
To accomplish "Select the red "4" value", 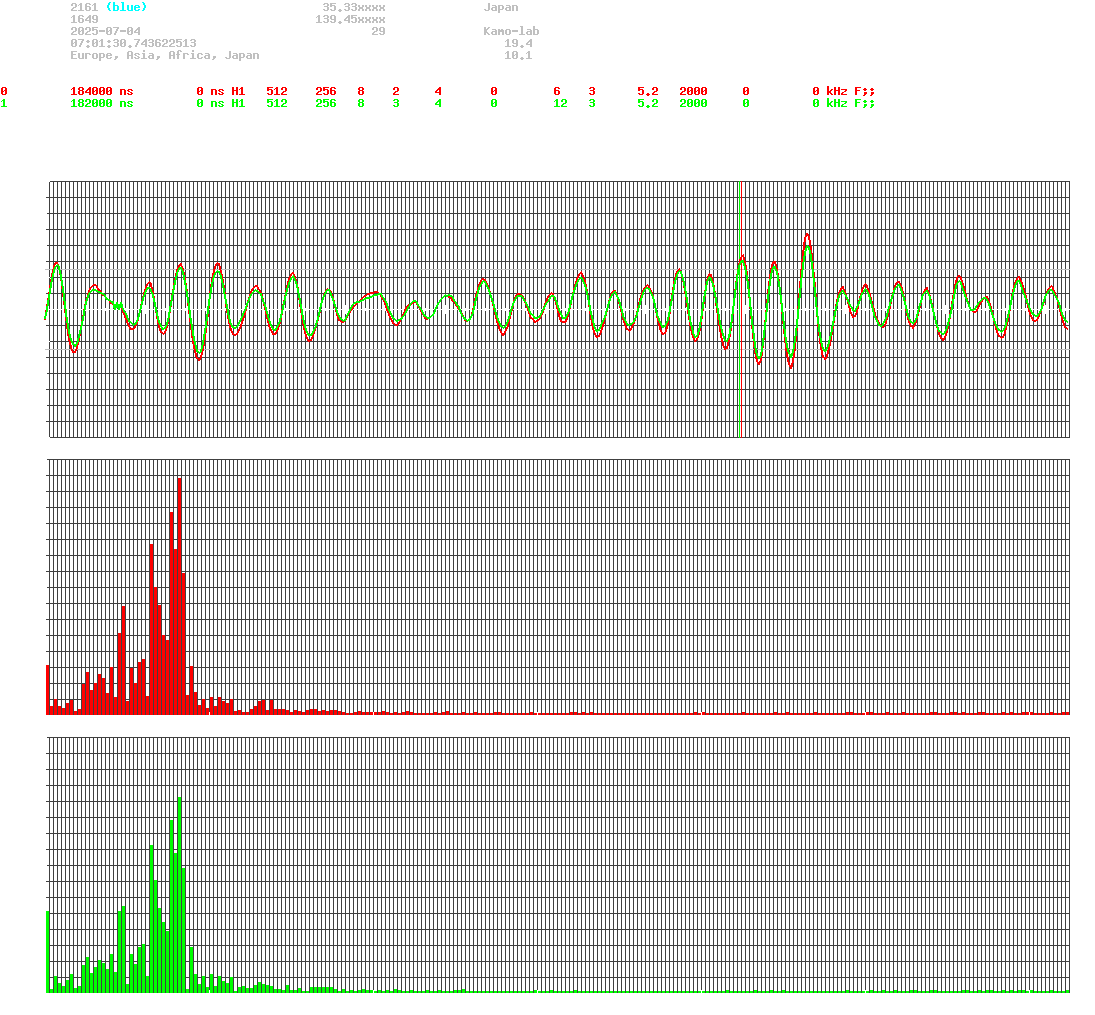I will (438, 92).
